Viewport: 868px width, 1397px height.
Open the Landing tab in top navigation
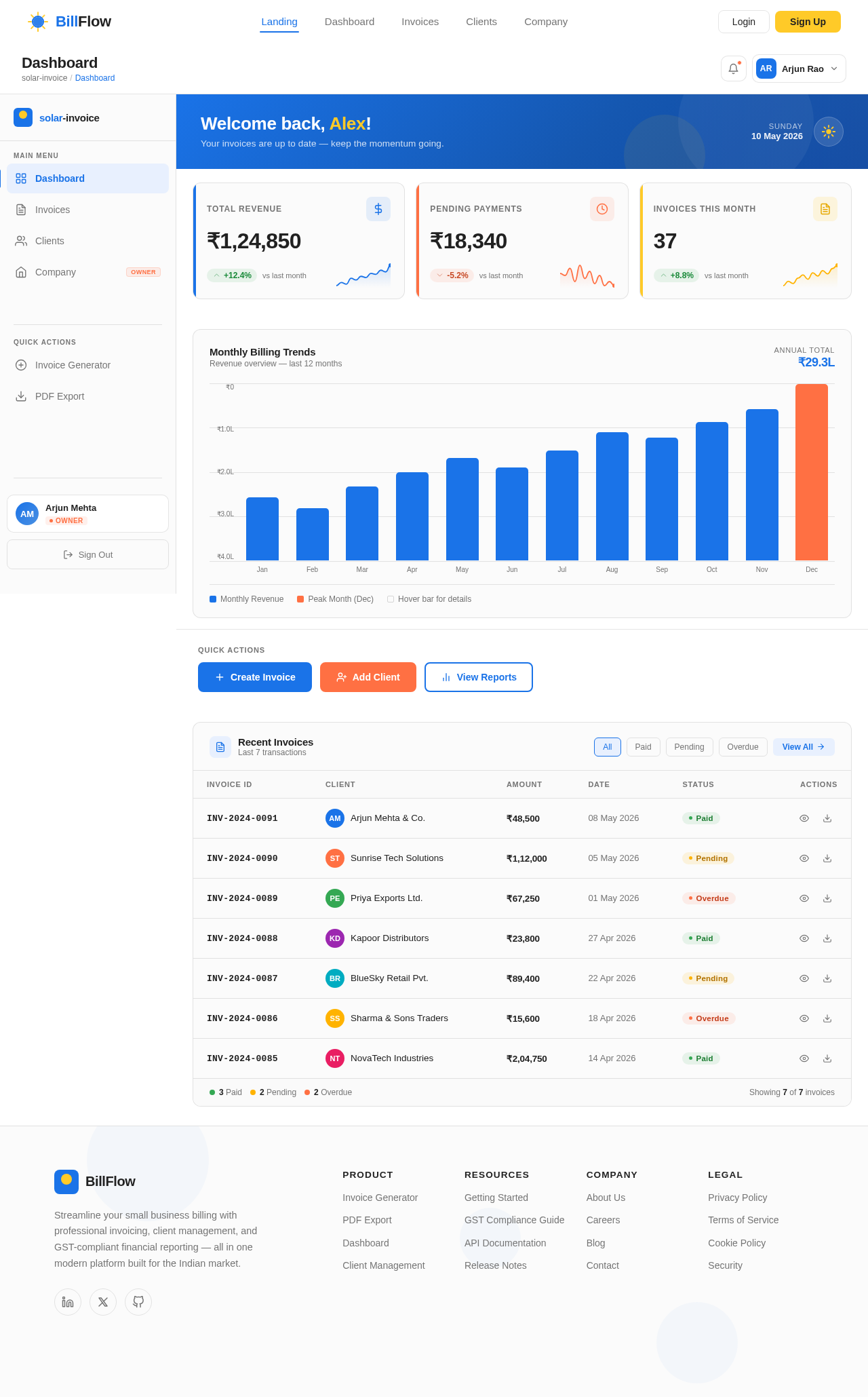[x=279, y=22]
